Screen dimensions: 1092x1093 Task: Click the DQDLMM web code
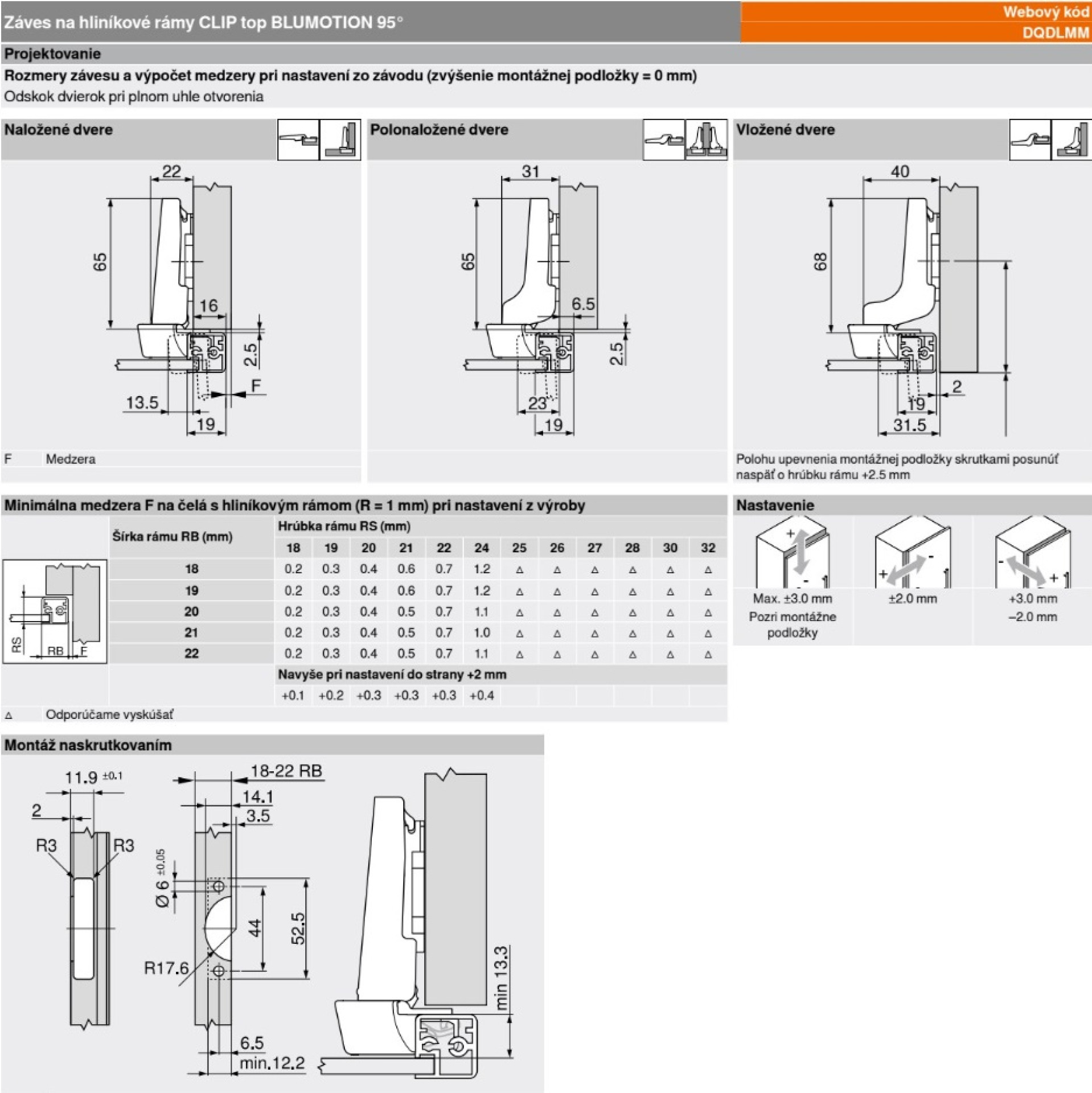pyautogui.click(x=1055, y=33)
